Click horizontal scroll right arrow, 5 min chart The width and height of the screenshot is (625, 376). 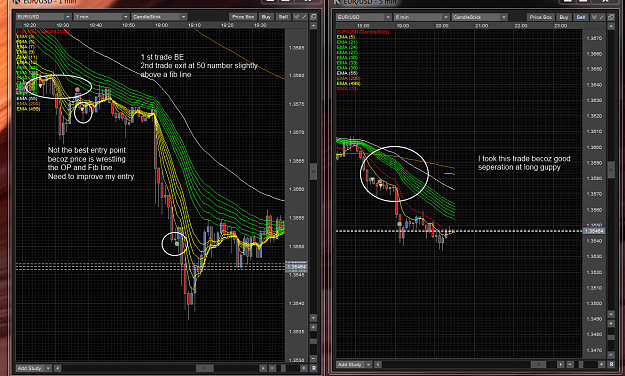tap(560, 364)
